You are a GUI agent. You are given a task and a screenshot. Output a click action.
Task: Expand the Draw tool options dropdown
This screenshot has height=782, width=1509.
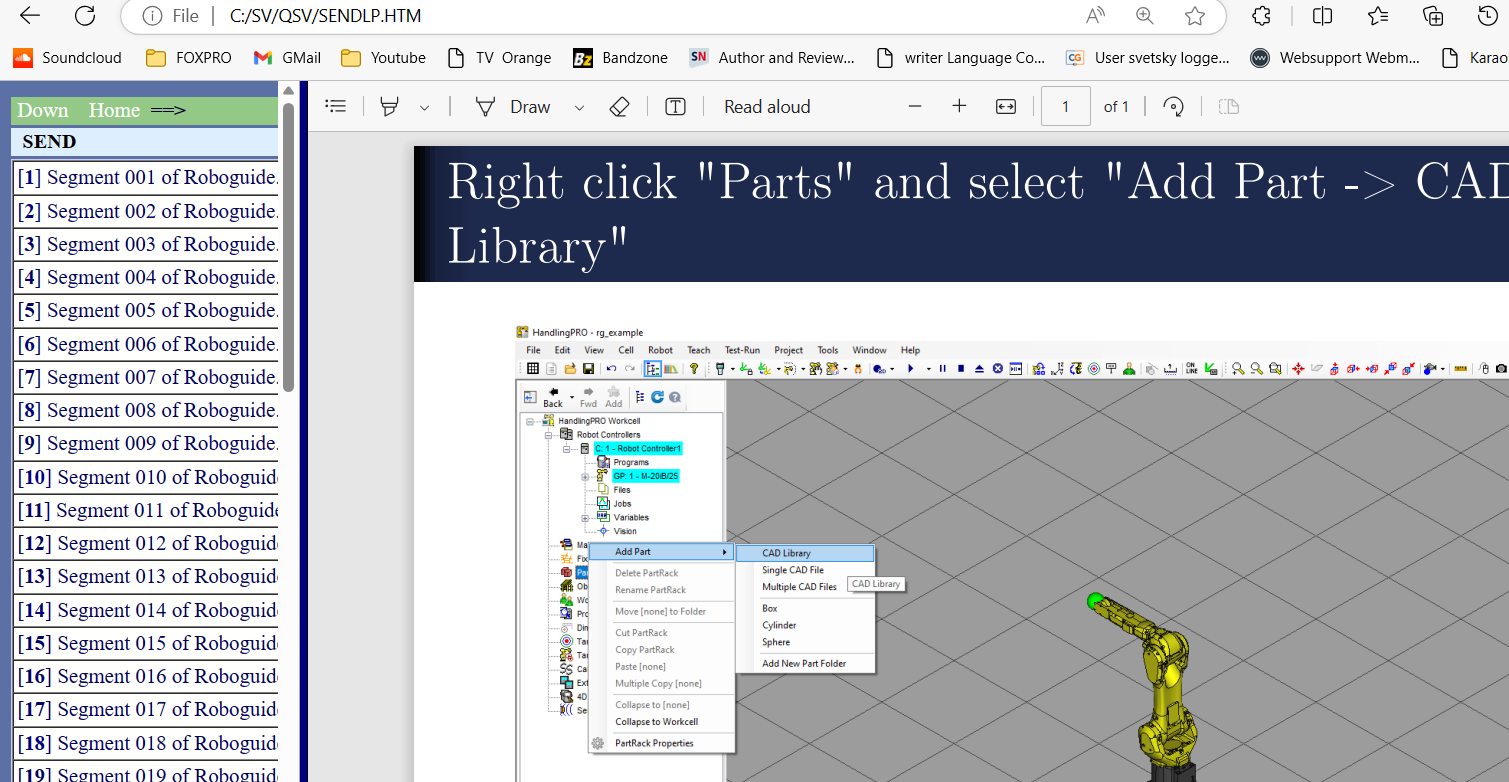point(579,107)
